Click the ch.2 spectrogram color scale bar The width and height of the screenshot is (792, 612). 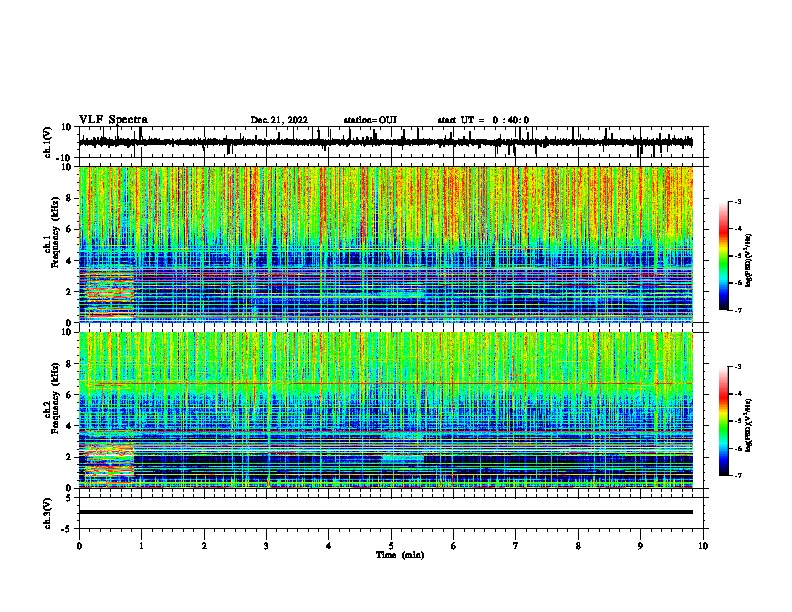click(x=723, y=421)
